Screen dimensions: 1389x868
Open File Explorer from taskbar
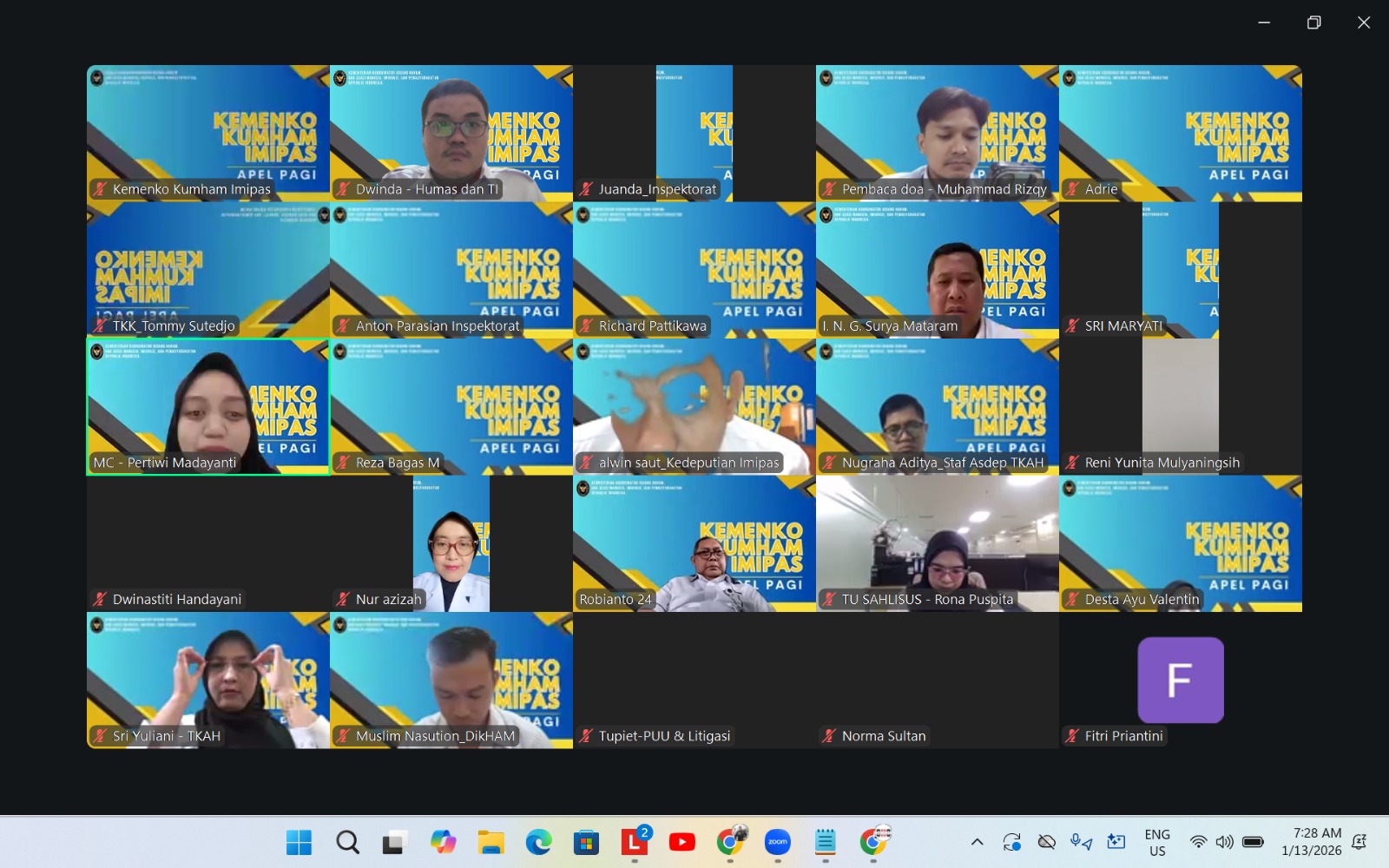click(x=490, y=842)
